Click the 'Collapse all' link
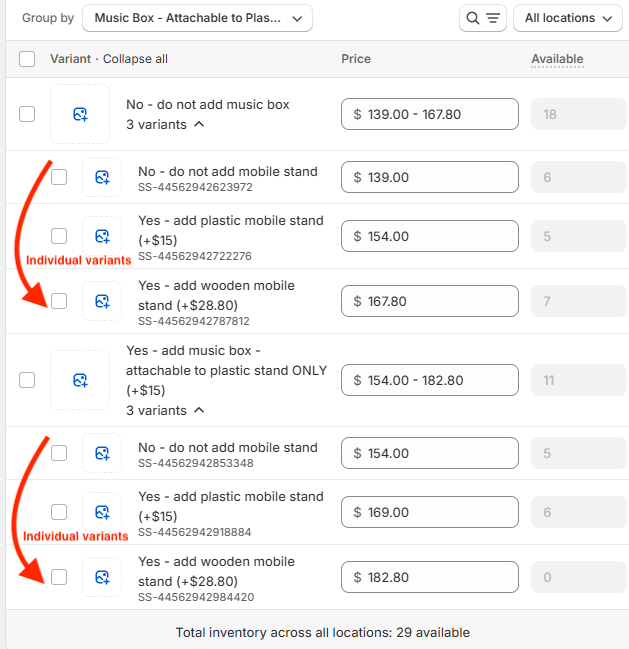This screenshot has height=649, width=629. tap(135, 59)
